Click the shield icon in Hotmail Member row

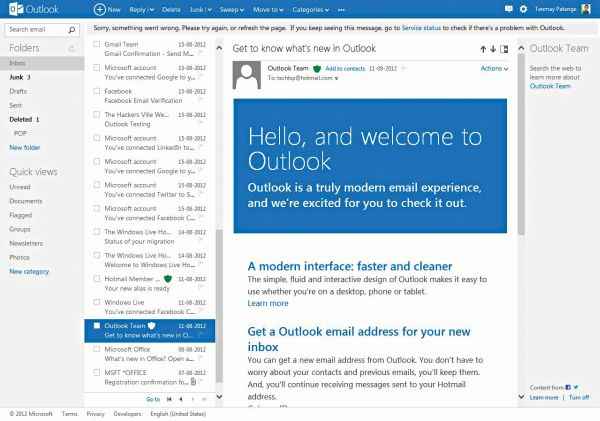point(168,279)
